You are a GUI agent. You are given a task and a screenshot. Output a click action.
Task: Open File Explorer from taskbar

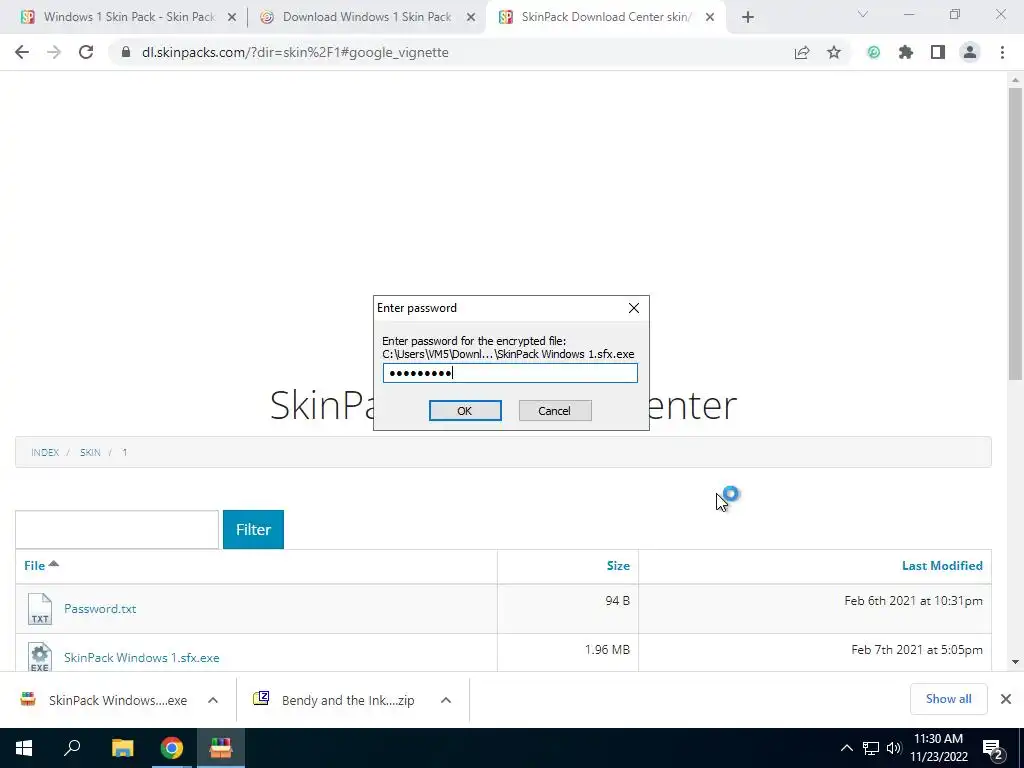122,748
